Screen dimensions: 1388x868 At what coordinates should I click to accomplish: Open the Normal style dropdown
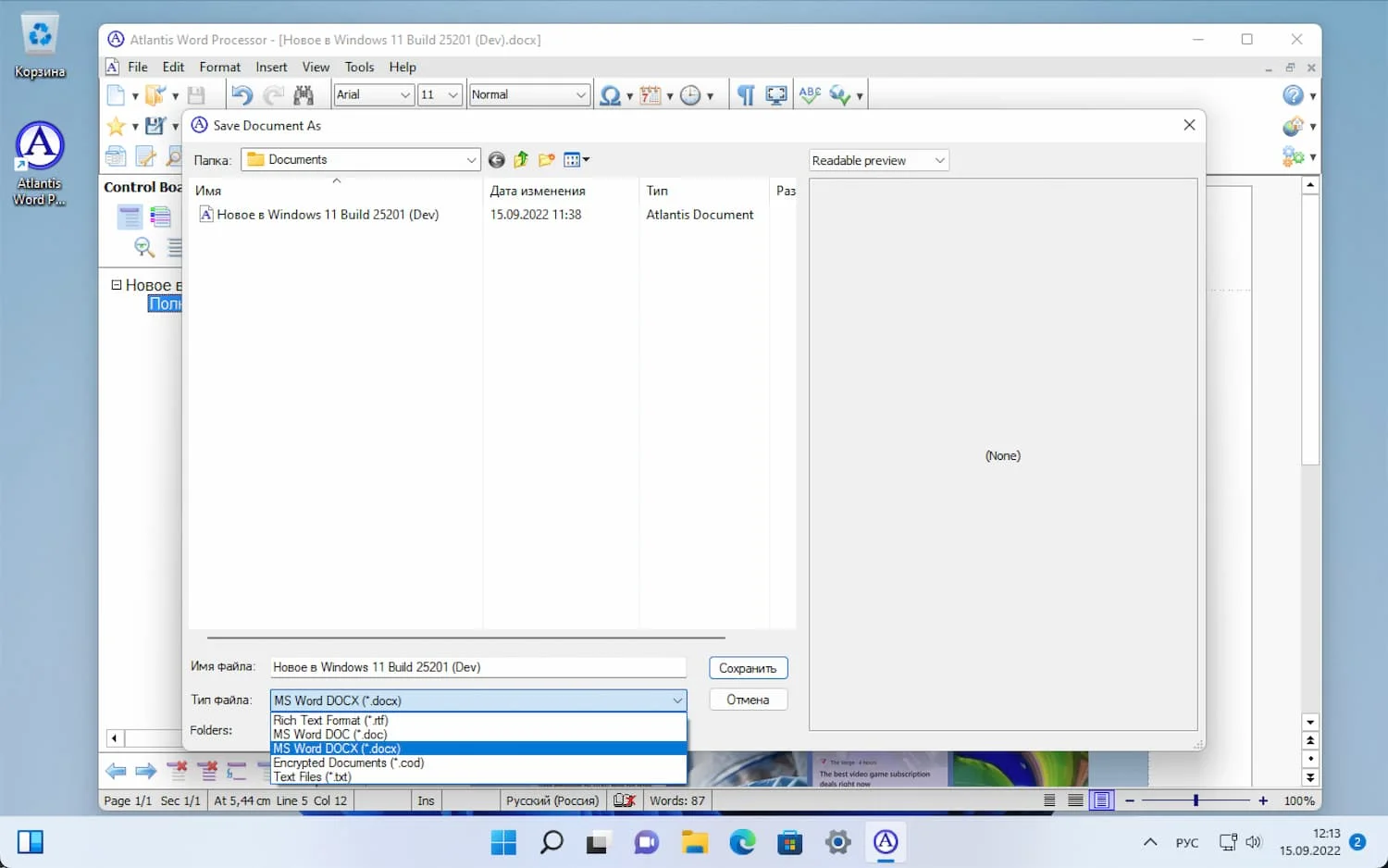tap(580, 94)
